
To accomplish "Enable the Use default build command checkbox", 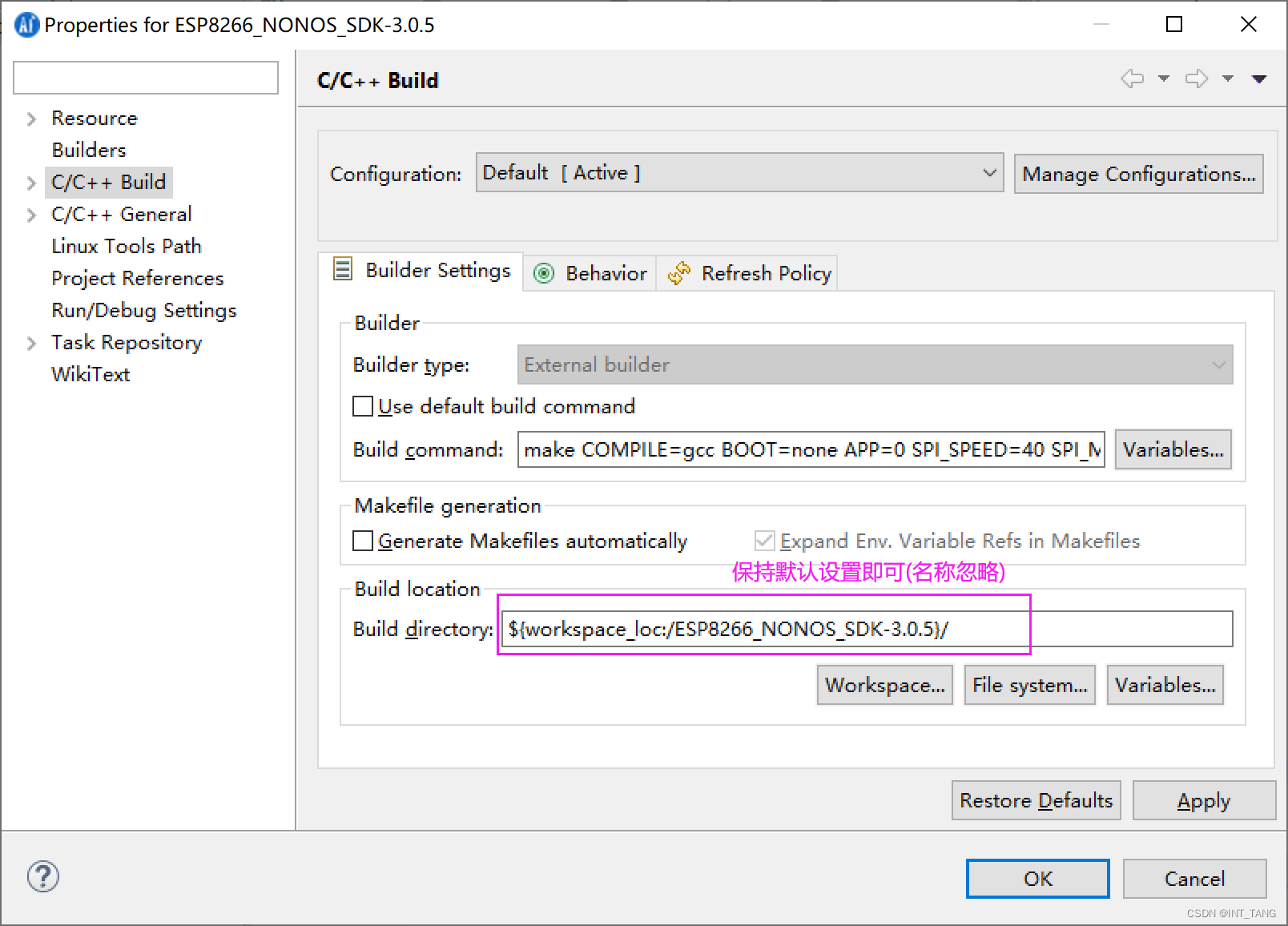I will click(363, 406).
